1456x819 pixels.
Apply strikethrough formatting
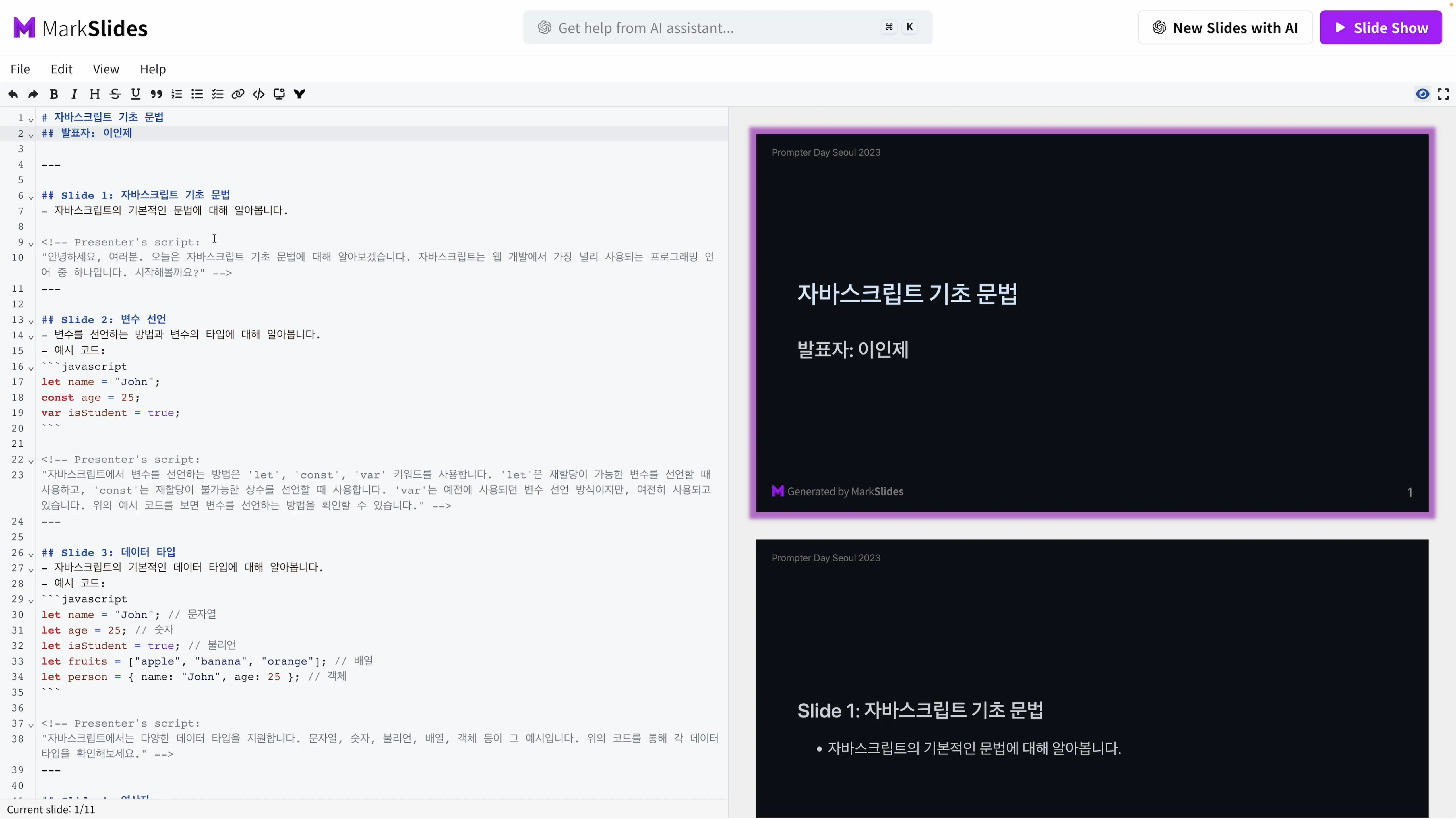click(x=115, y=94)
